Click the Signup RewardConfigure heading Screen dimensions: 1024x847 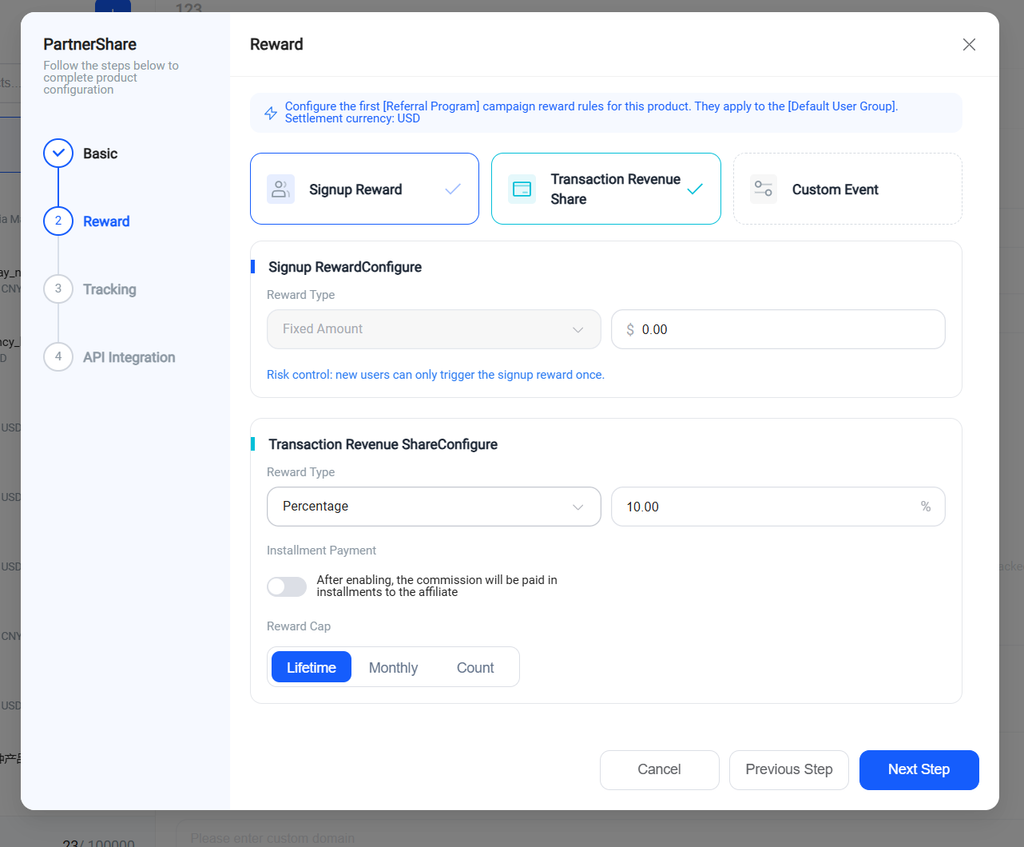[345, 267]
